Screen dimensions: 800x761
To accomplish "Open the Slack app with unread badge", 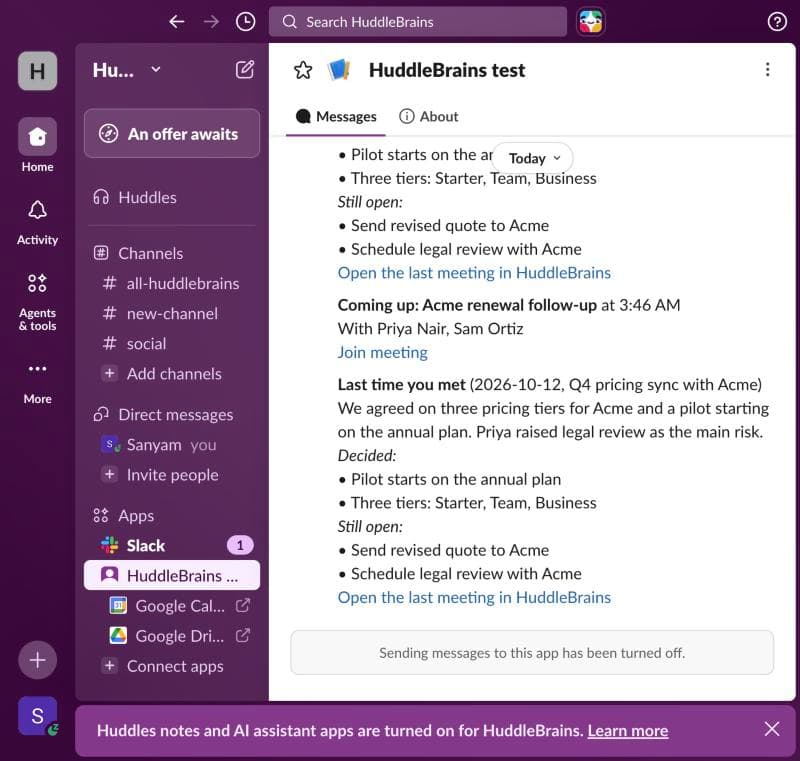I will pos(172,545).
